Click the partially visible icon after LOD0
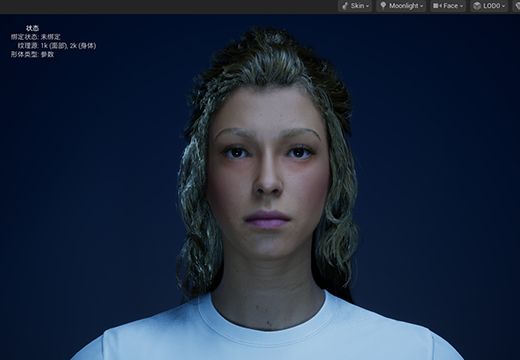The width and height of the screenshot is (520, 360). (517, 6)
